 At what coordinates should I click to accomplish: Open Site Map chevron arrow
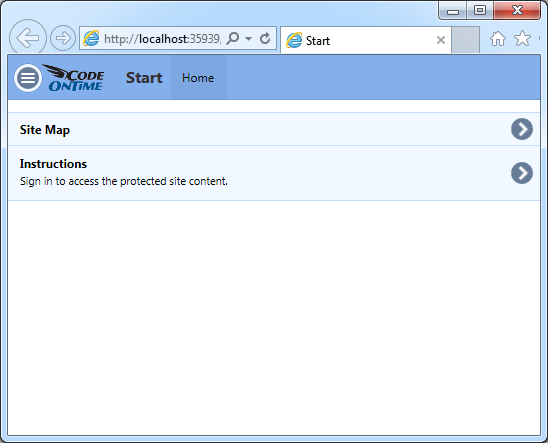522,129
